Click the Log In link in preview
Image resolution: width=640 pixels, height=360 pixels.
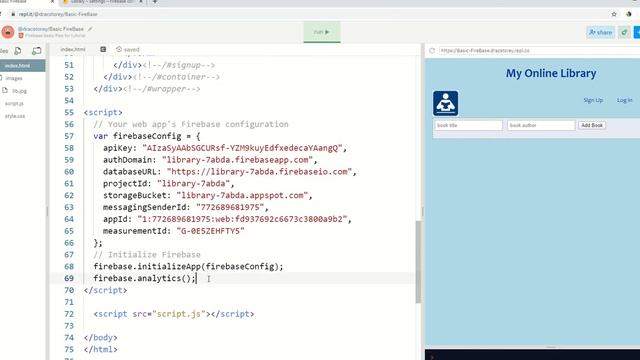tap(624, 100)
